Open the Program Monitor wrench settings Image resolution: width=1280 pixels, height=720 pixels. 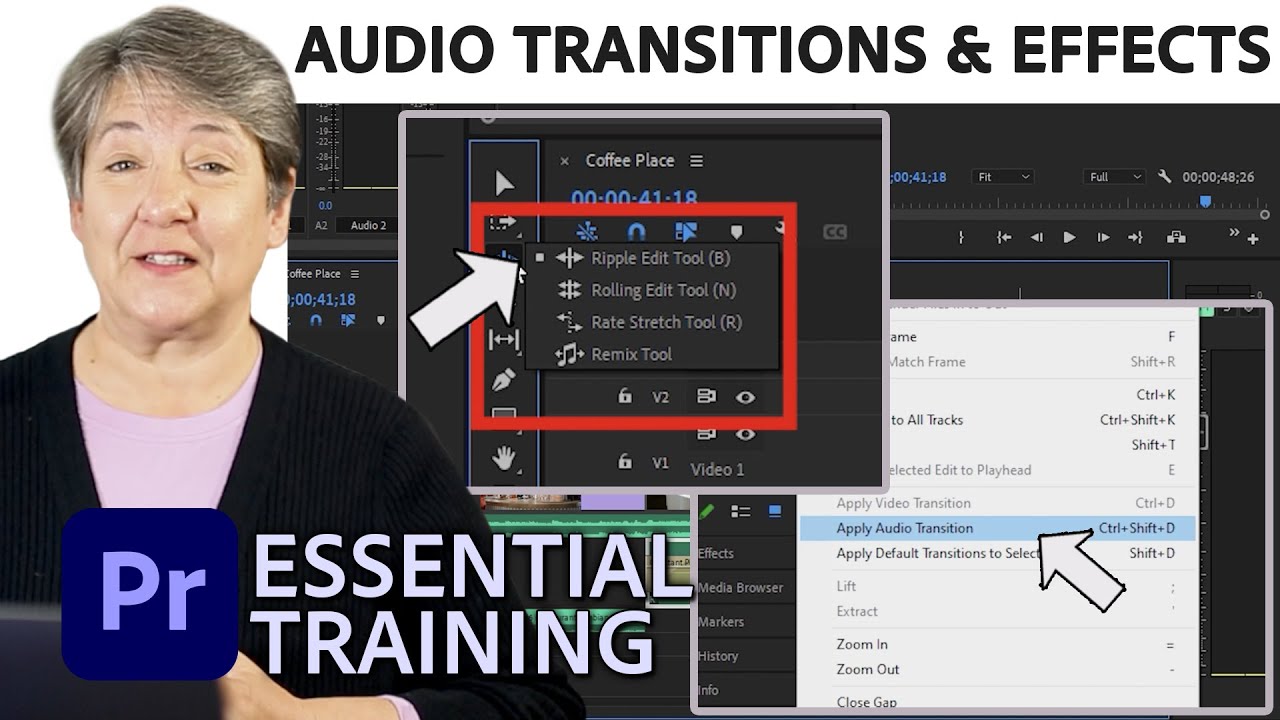click(1164, 176)
